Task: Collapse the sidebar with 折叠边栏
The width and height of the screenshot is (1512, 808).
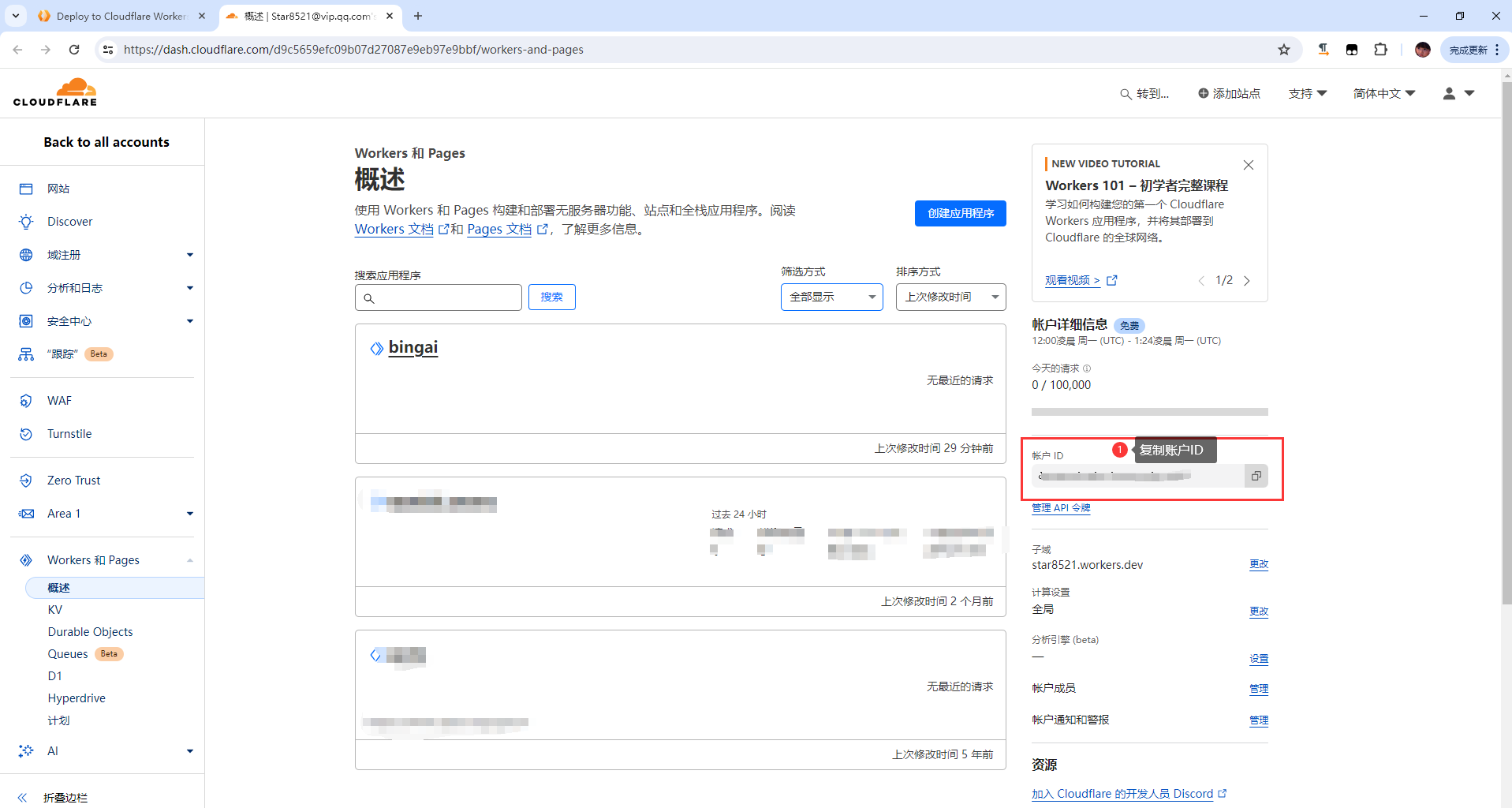Action: (54, 798)
